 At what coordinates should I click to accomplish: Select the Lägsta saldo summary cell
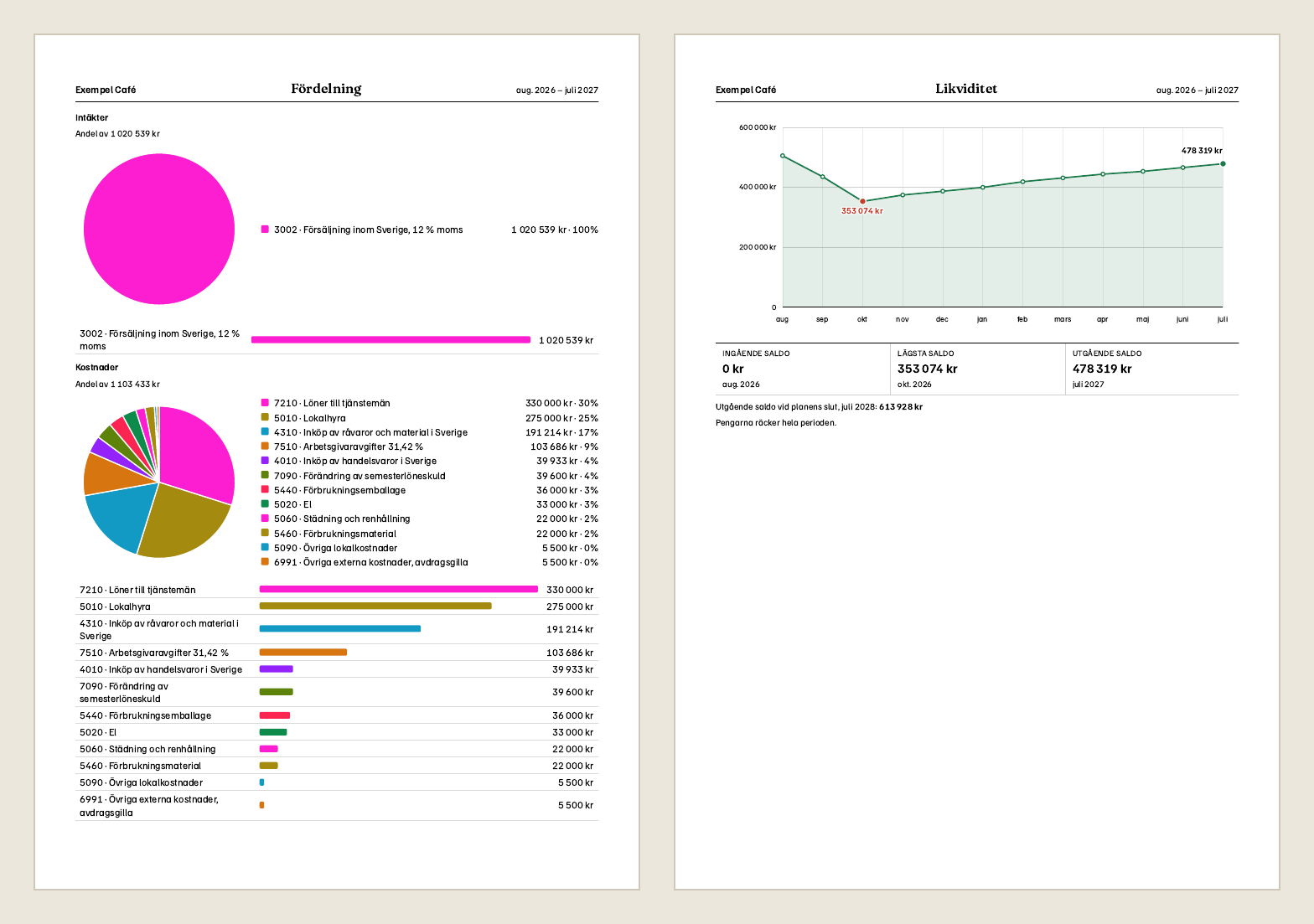pos(977,369)
